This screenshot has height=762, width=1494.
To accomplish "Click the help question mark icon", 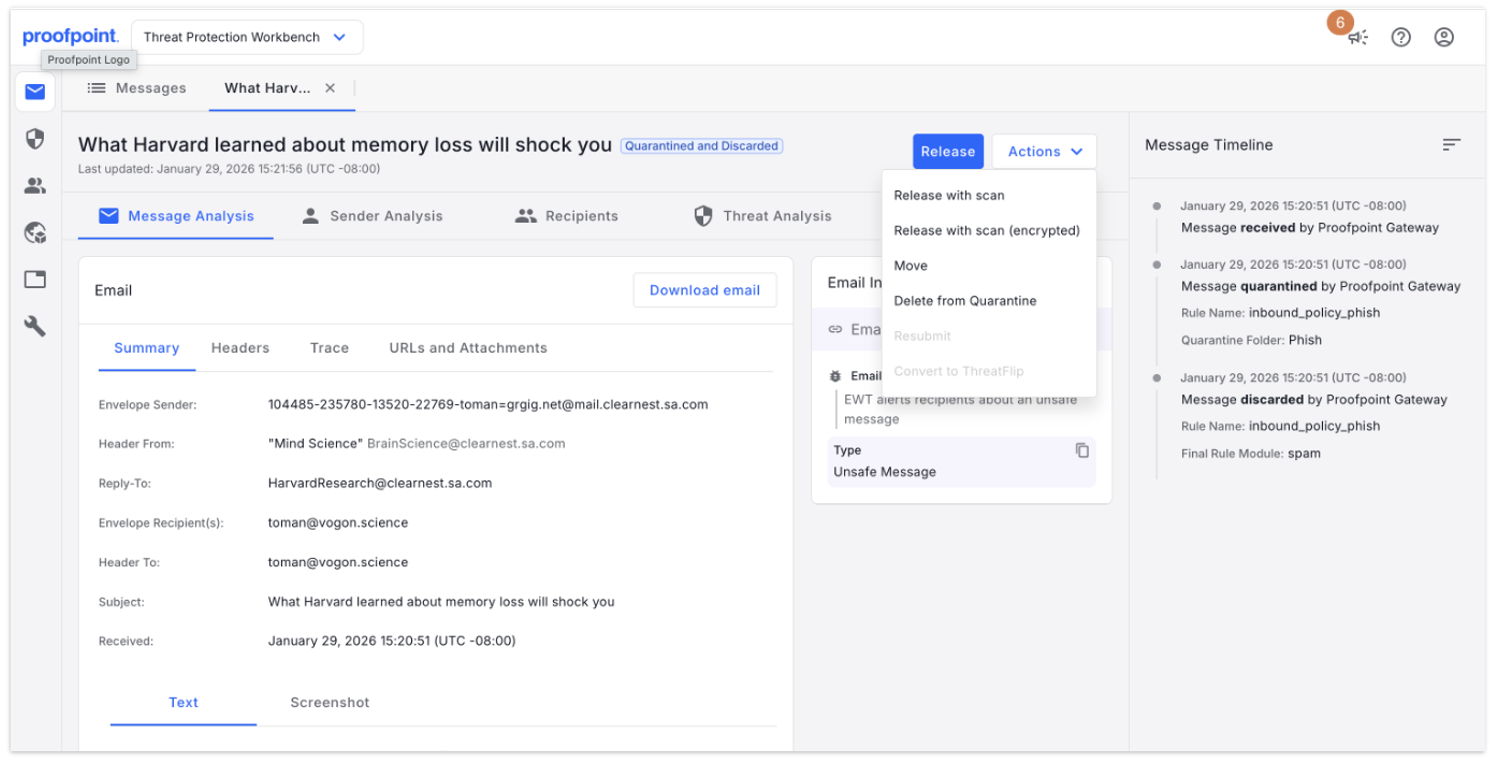I will click(x=1401, y=37).
